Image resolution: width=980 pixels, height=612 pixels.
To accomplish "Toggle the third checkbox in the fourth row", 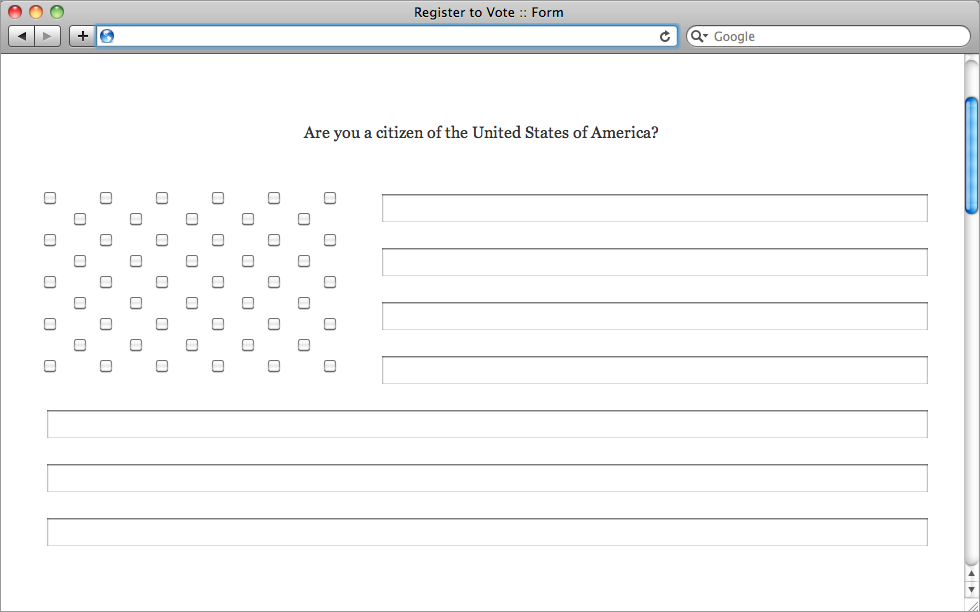I will tap(192, 261).
